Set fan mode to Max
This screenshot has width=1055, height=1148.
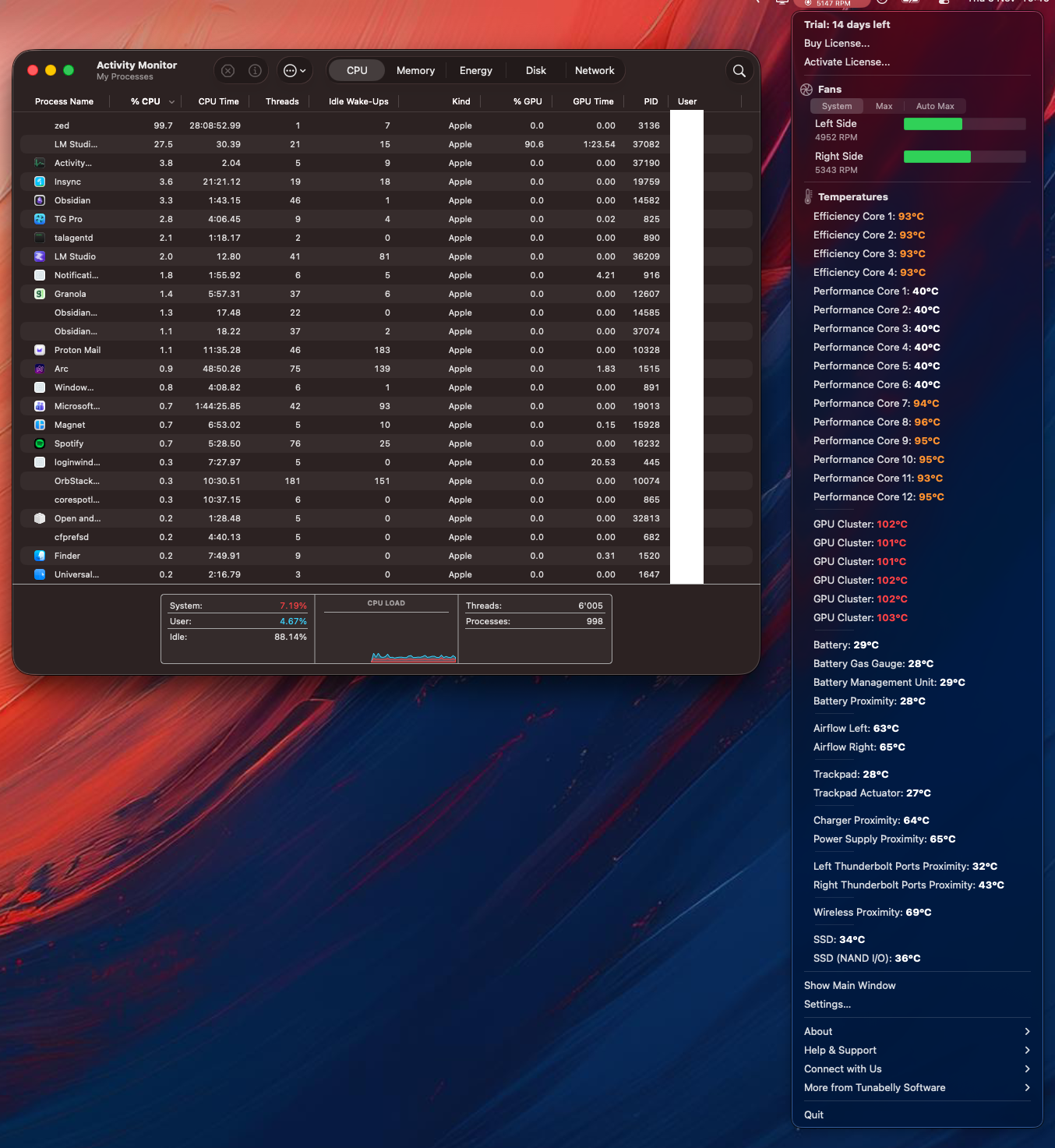coord(884,106)
